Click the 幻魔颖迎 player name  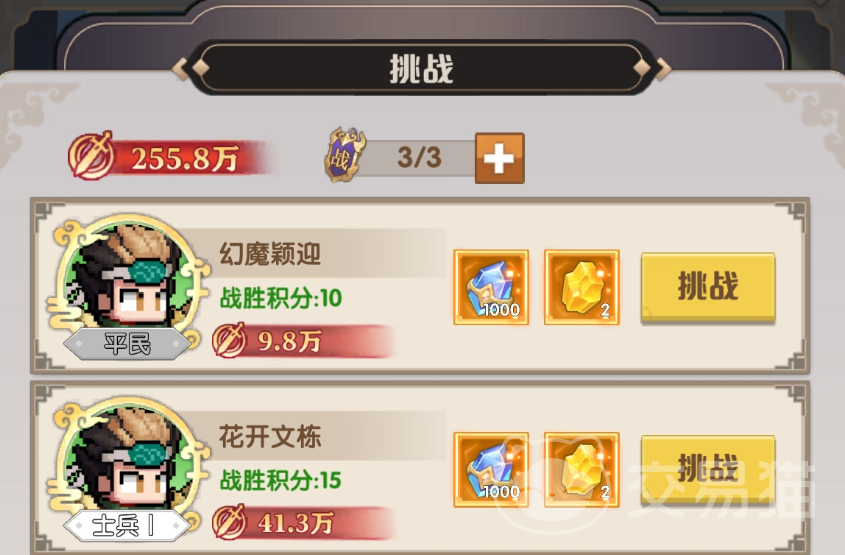[270, 254]
